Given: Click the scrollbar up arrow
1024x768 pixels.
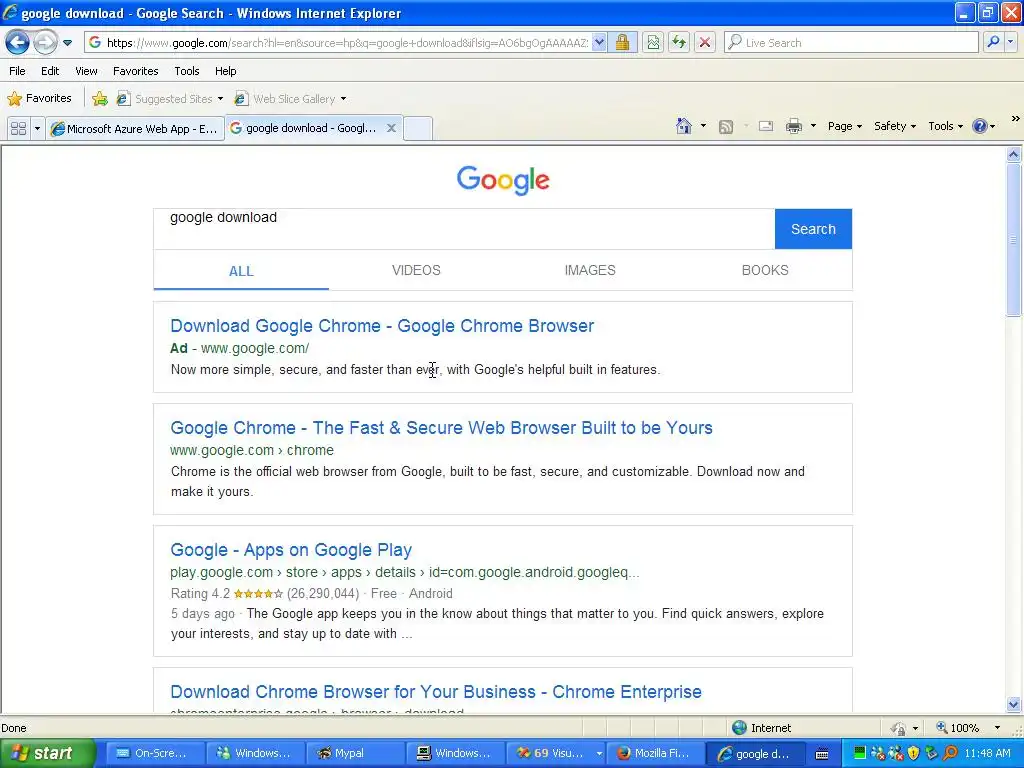Looking at the screenshot, I should click(1014, 155).
